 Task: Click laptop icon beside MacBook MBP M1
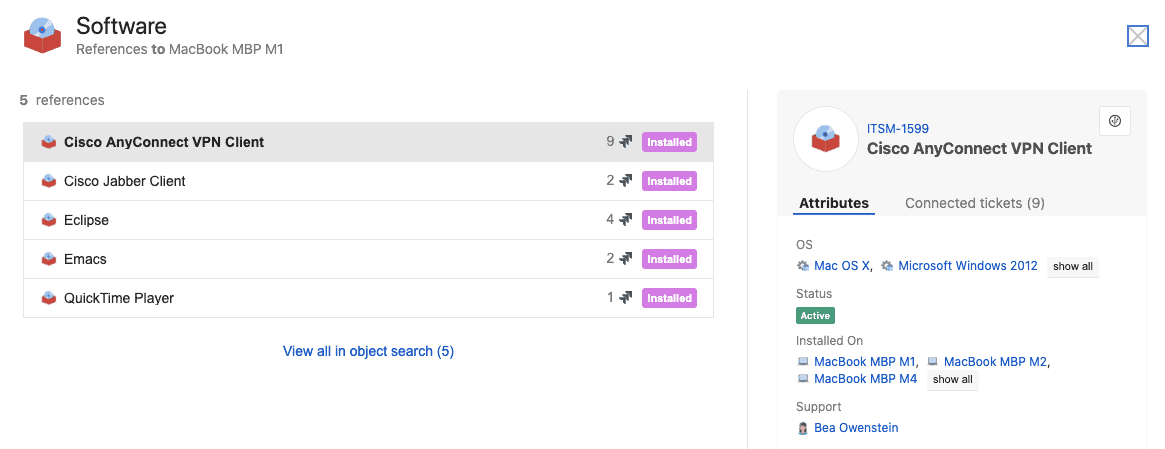point(802,362)
